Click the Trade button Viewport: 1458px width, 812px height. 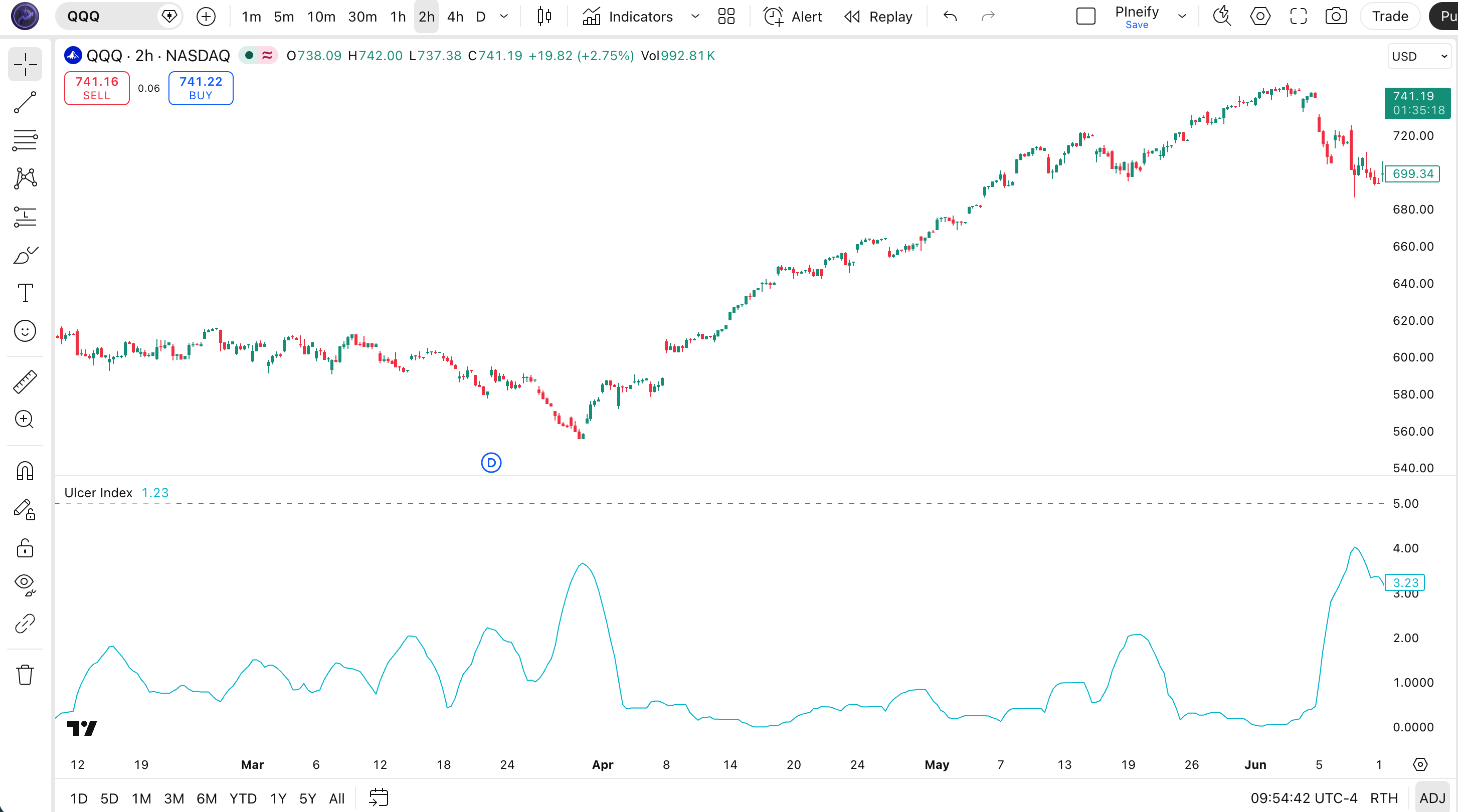(x=1390, y=17)
